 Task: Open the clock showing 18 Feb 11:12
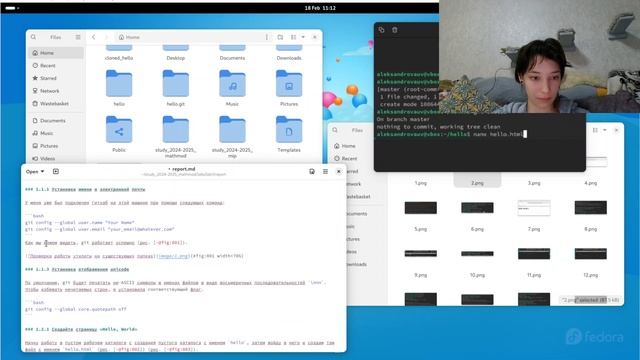pyautogui.click(x=320, y=8)
